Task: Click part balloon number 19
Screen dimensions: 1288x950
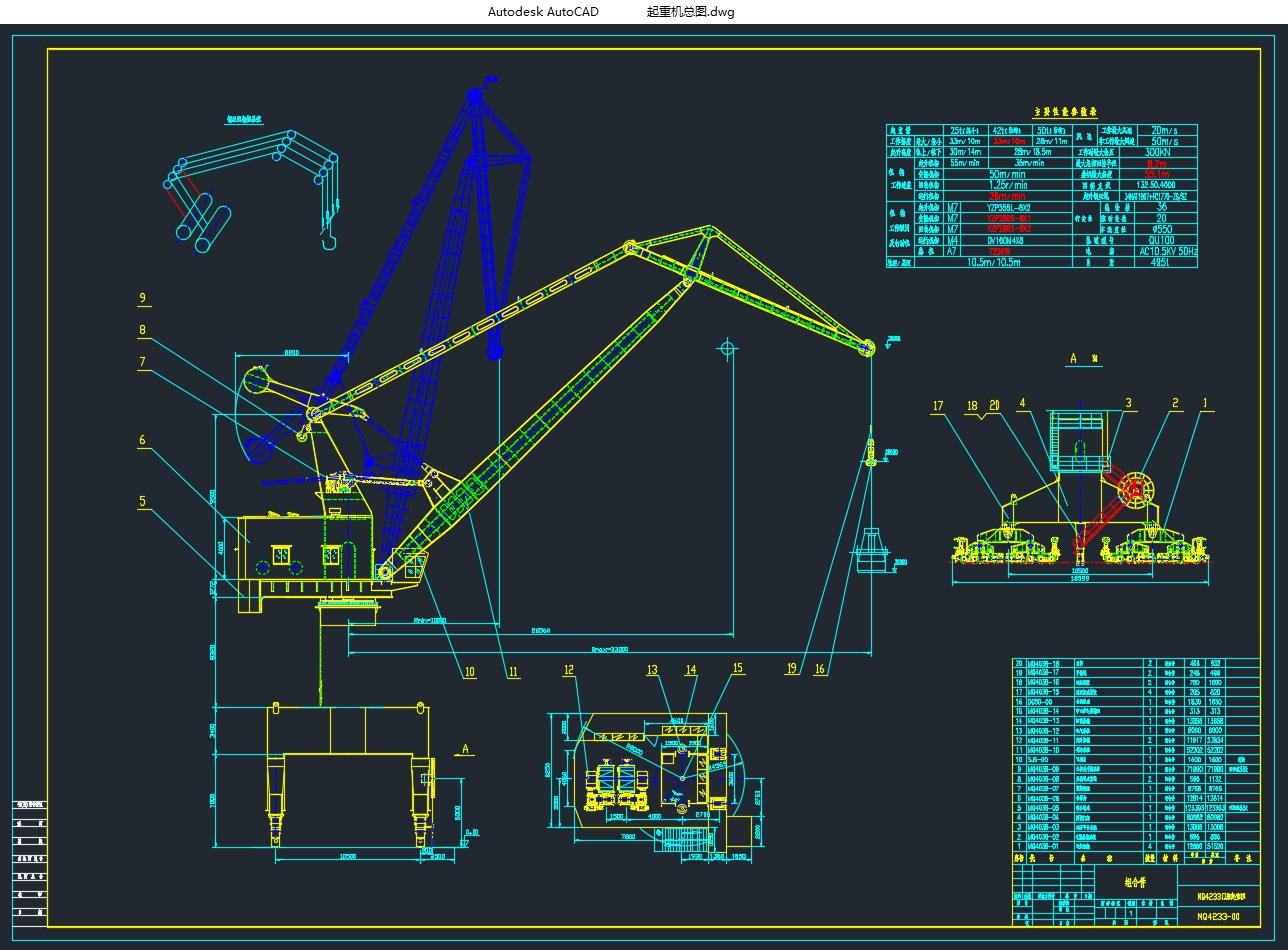Action: coord(792,670)
